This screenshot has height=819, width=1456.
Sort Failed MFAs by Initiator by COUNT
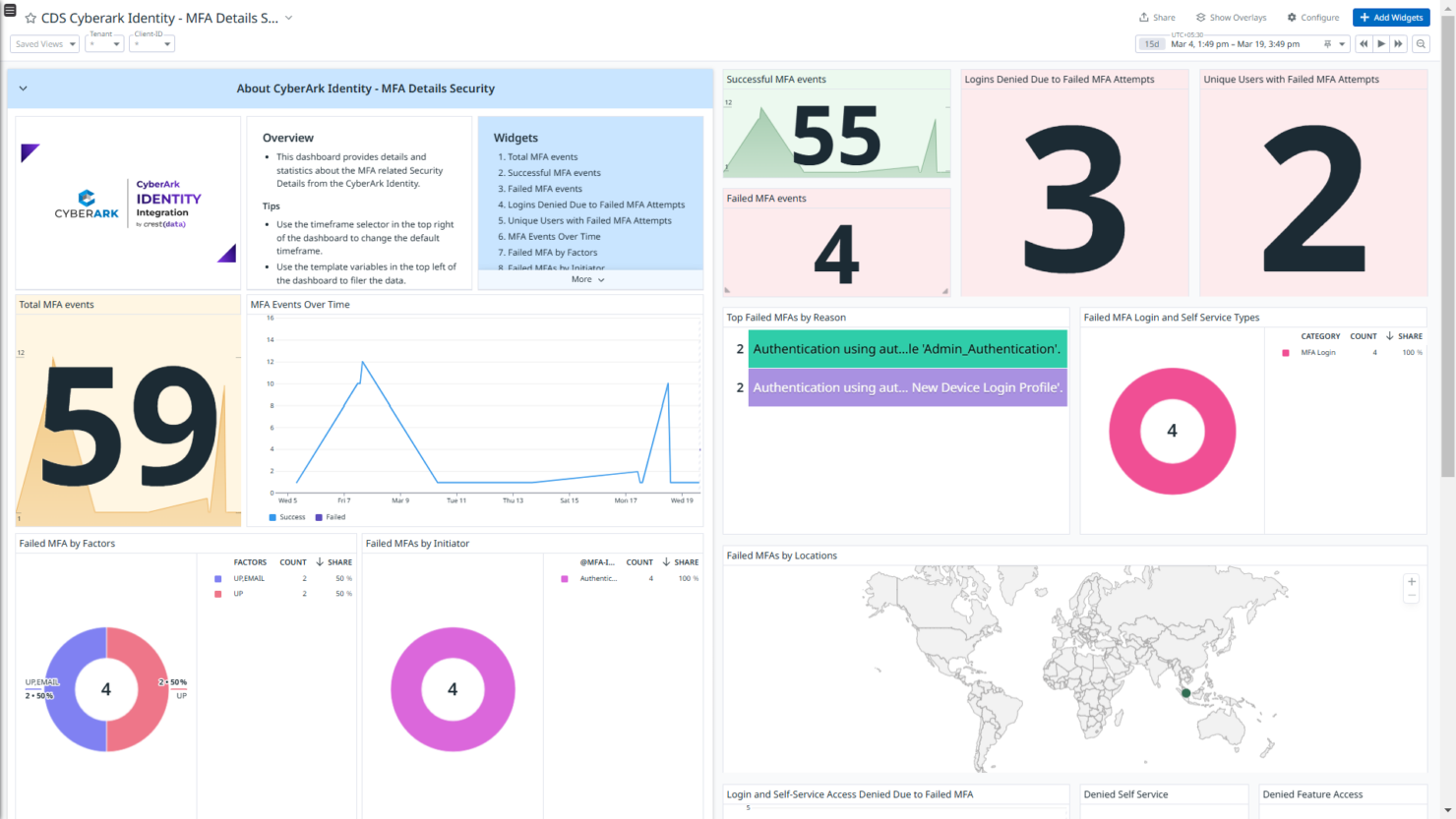[x=639, y=562]
